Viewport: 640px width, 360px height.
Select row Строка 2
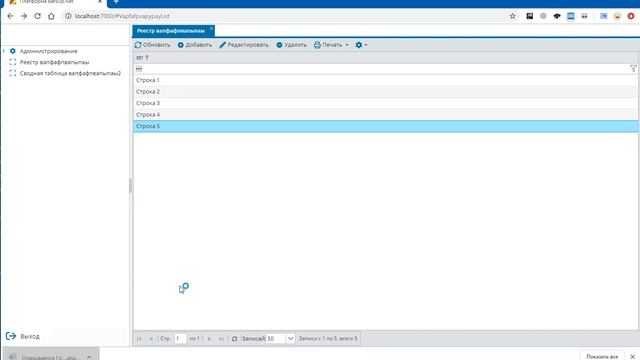[385, 91]
